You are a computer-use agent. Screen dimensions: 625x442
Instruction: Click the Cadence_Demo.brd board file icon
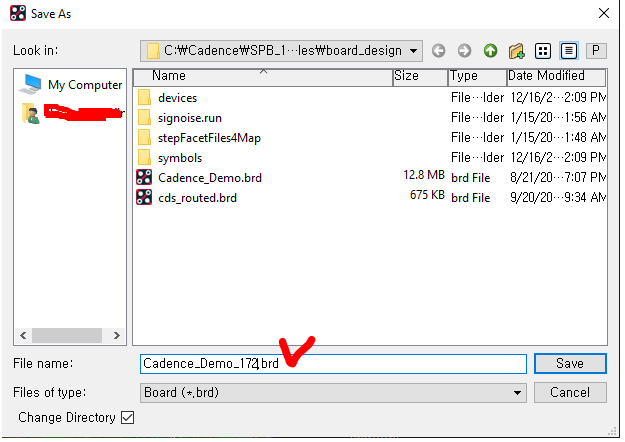[144, 177]
